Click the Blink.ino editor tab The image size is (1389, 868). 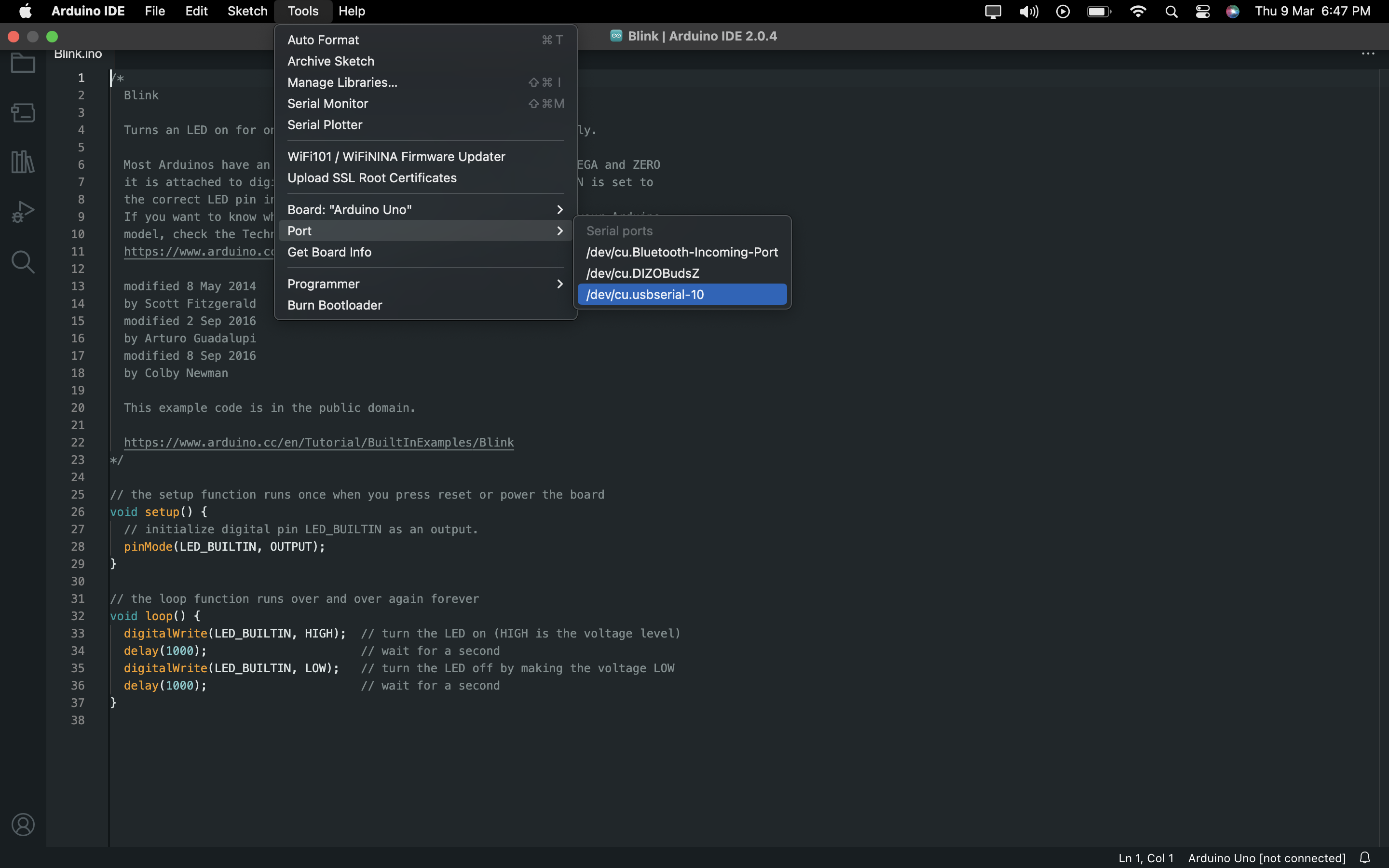[x=78, y=54]
